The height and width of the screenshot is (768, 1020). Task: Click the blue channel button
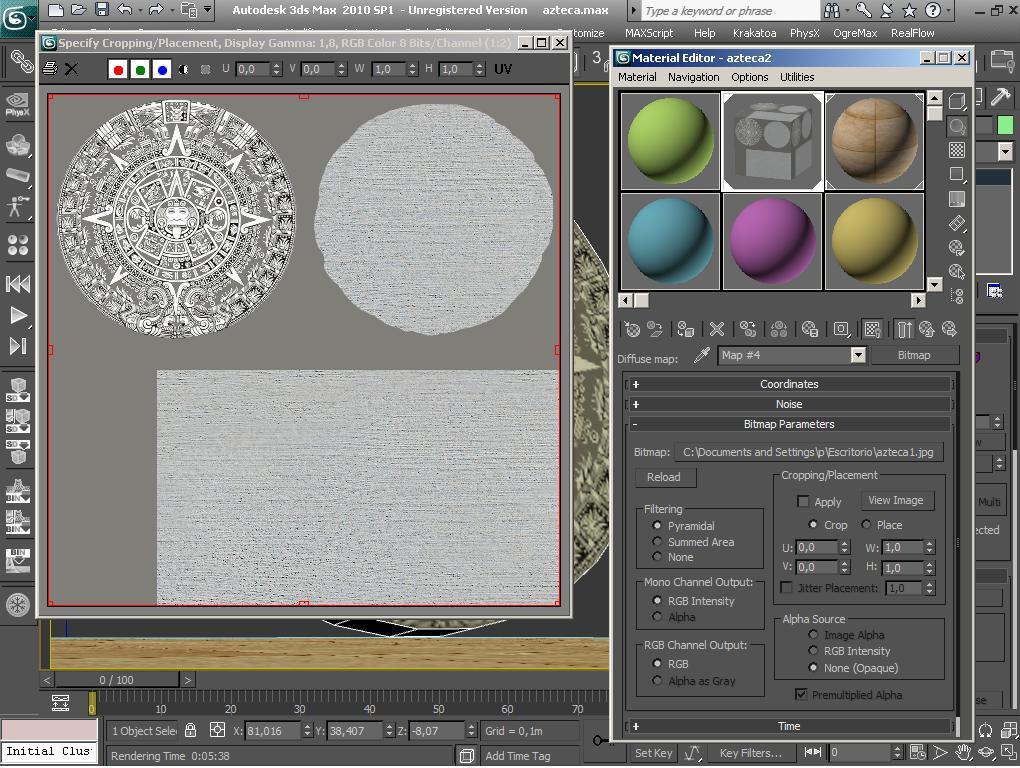tap(162, 69)
